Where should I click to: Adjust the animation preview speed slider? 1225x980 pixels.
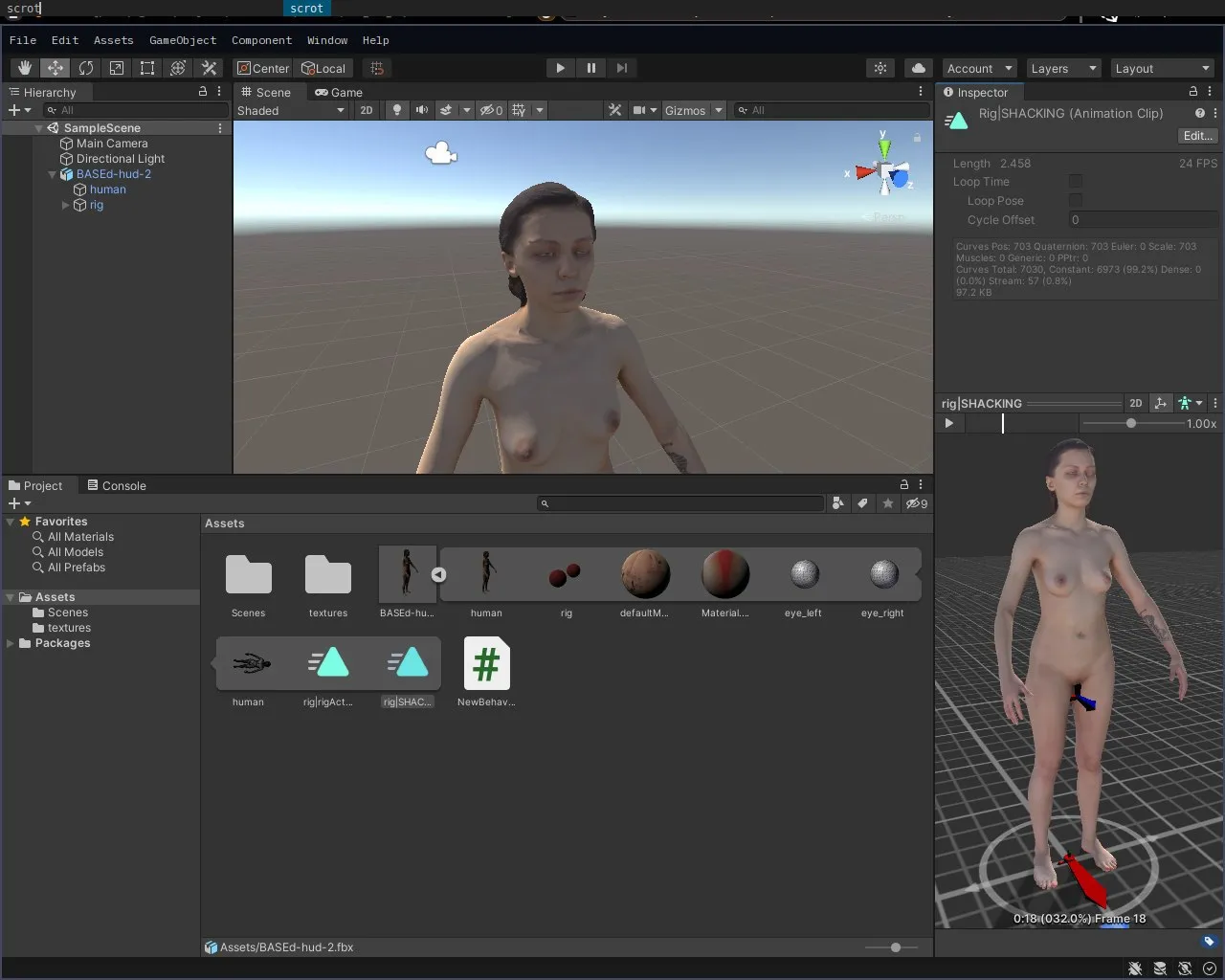(x=1131, y=423)
